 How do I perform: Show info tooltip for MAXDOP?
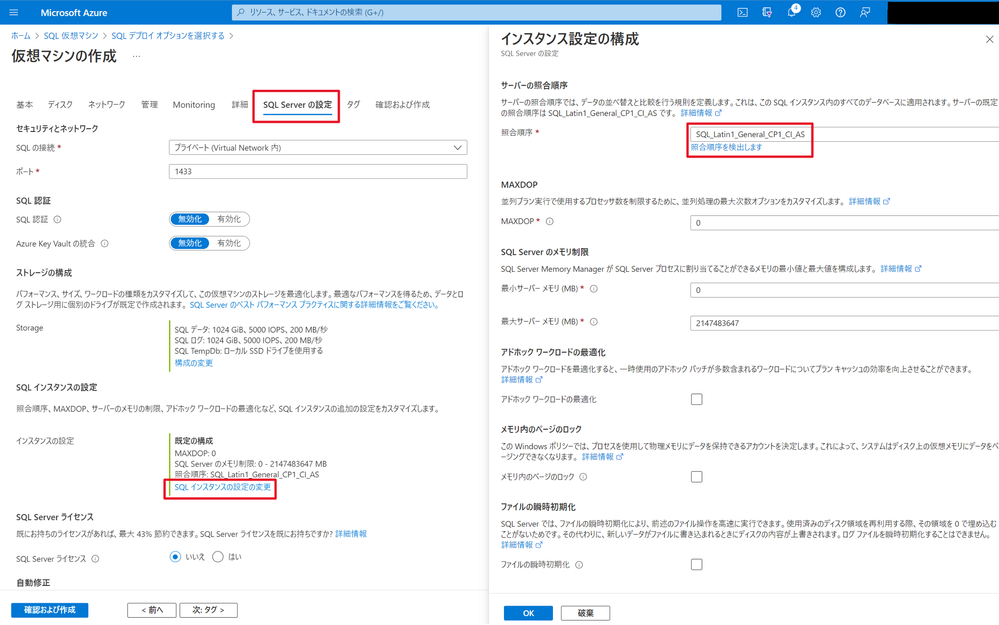pos(550,222)
